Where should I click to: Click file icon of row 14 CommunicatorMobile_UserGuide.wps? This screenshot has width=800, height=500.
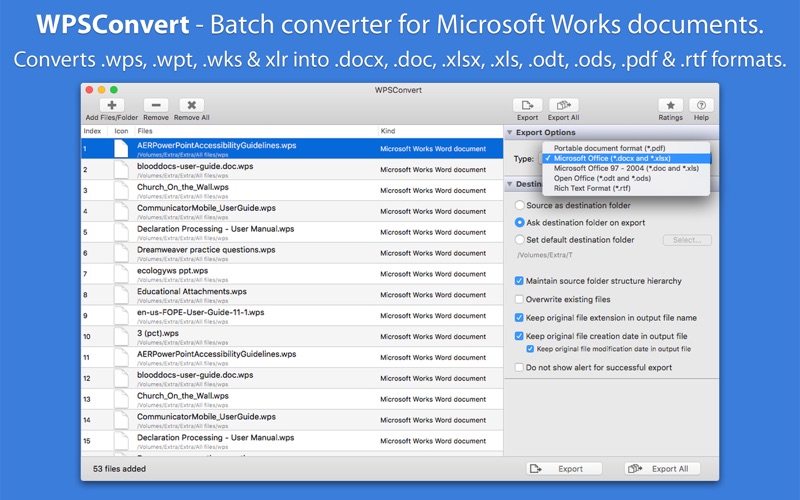point(121,420)
